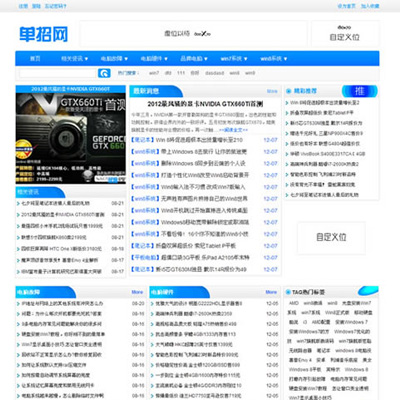400x400 pixels.
Task: Open the 最新消息 section tab
Action: click(x=146, y=91)
